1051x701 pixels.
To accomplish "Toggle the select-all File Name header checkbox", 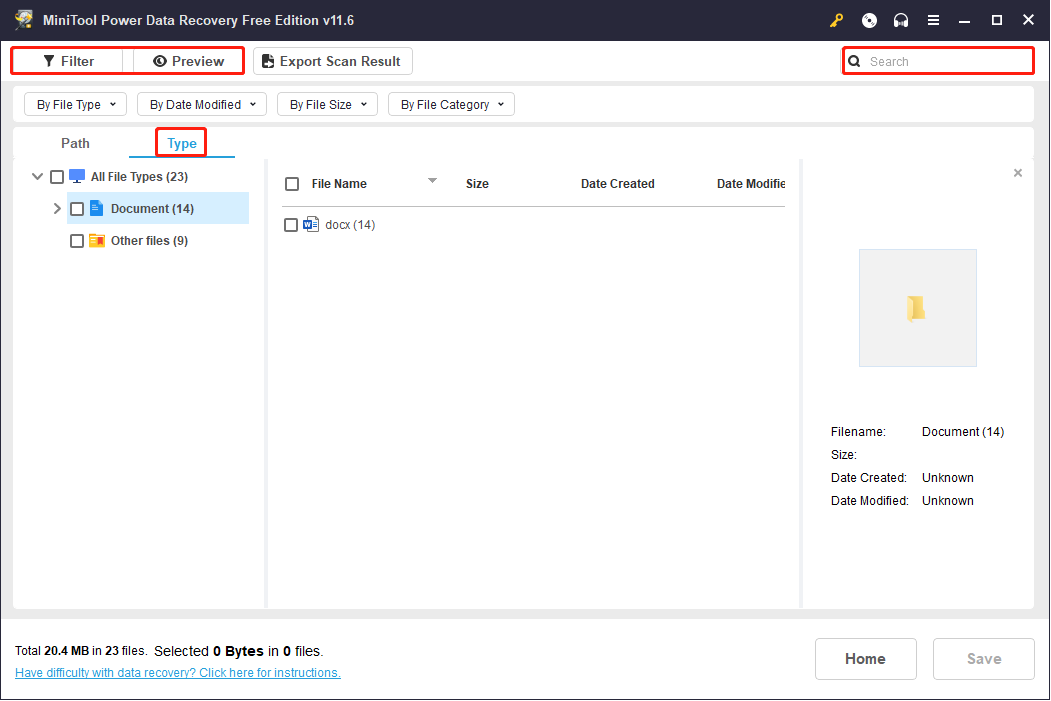I will (292, 184).
